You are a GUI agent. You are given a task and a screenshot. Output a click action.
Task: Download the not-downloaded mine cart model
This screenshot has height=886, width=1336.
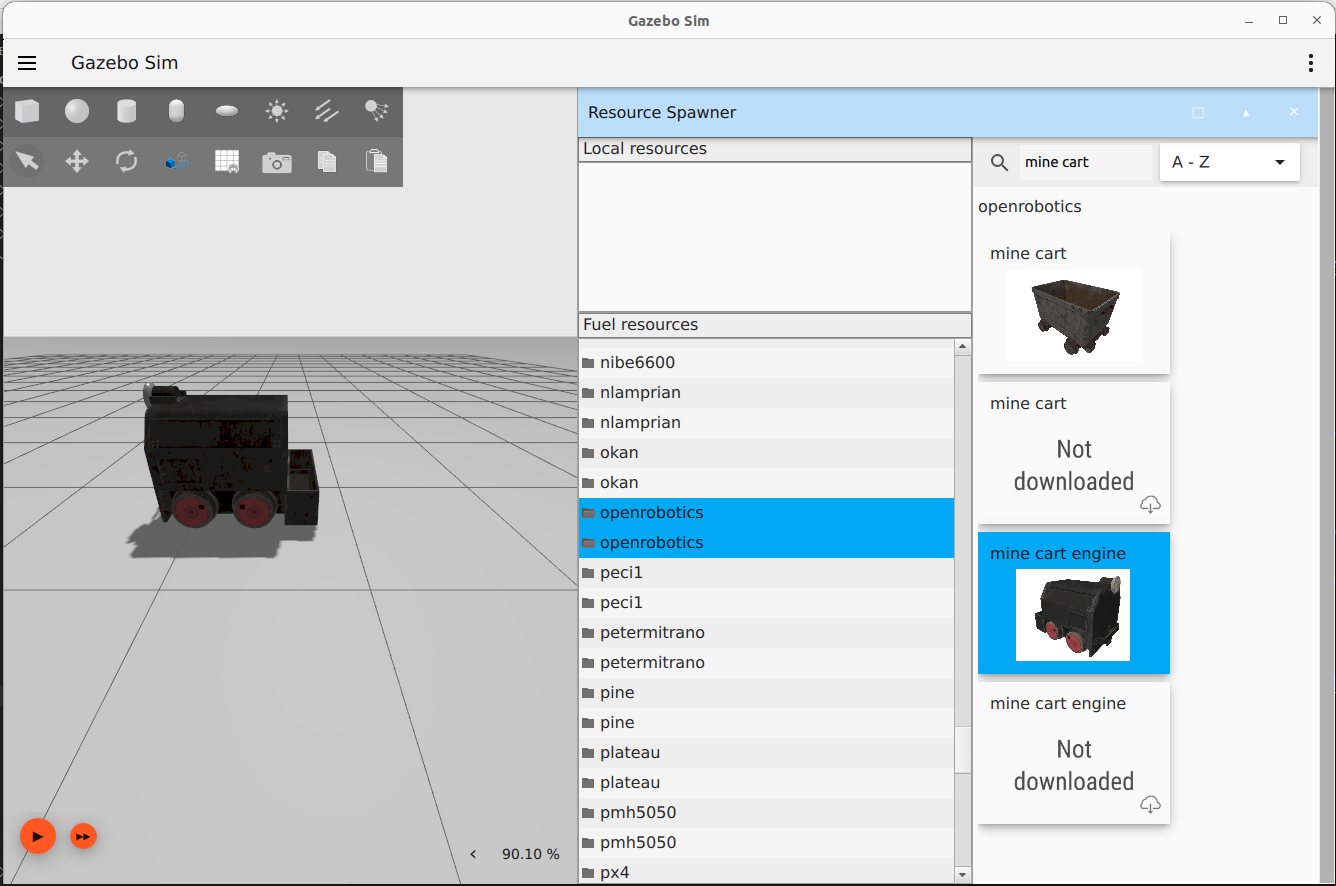(x=1150, y=504)
